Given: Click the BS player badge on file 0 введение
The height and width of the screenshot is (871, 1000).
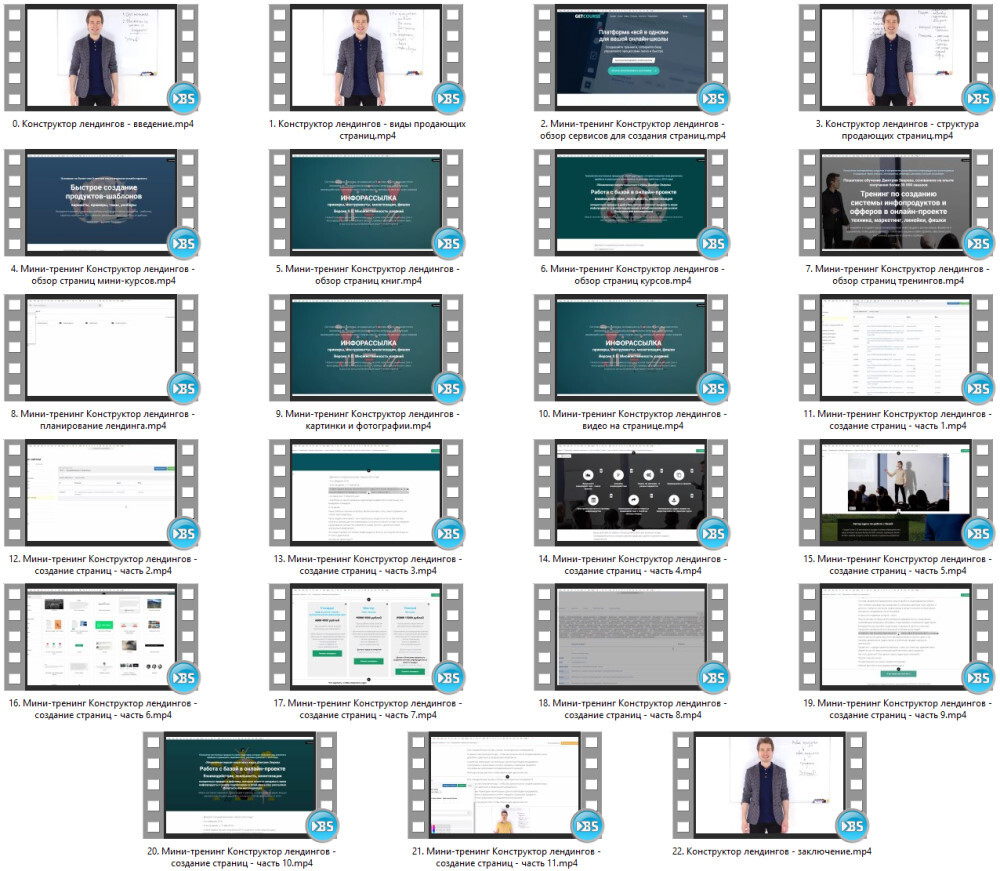Looking at the screenshot, I should [x=184, y=98].
